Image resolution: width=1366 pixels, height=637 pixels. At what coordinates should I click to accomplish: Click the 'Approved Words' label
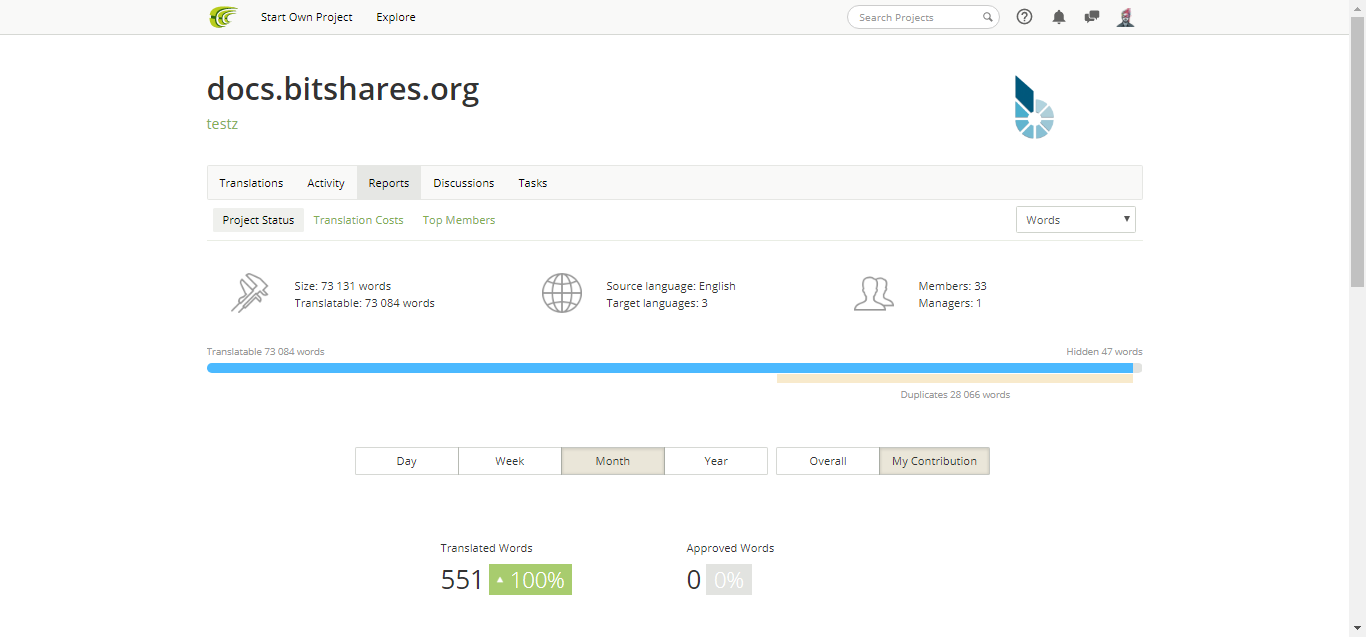pyautogui.click(x=730, y=548)
